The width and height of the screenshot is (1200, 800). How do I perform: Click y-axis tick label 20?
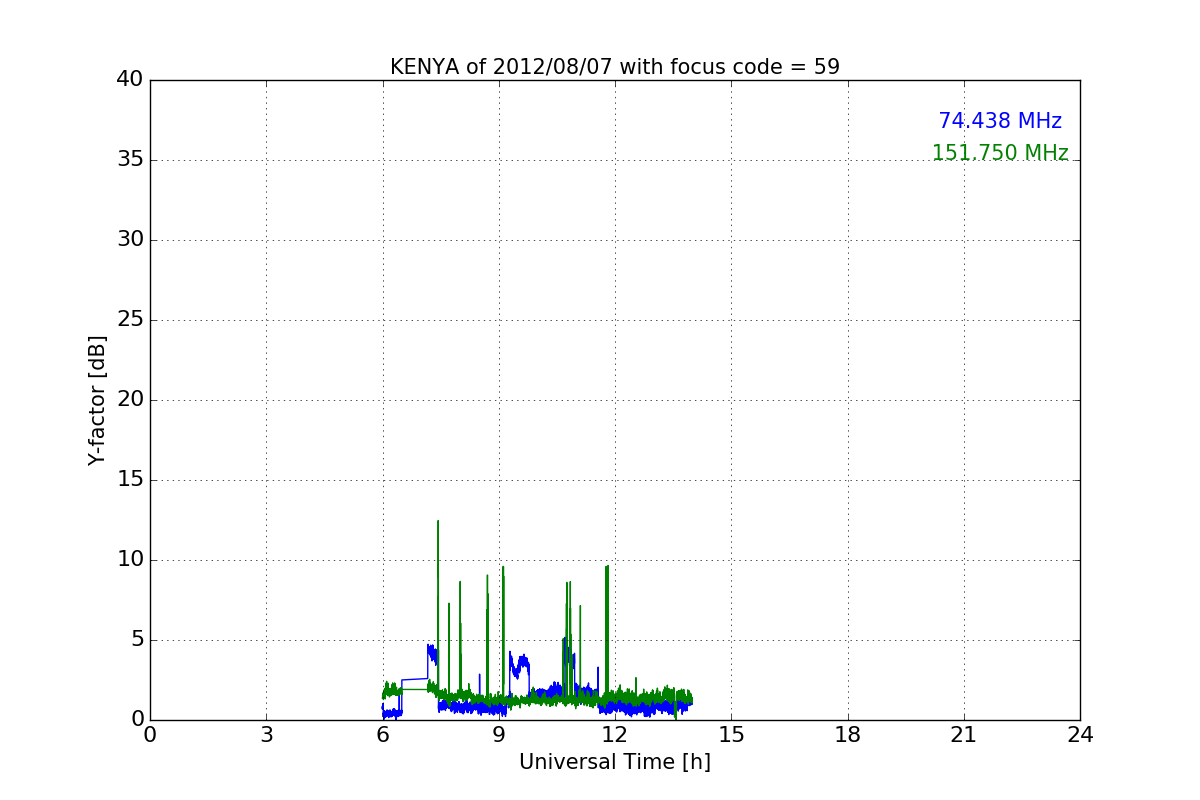tap(129, 400)
